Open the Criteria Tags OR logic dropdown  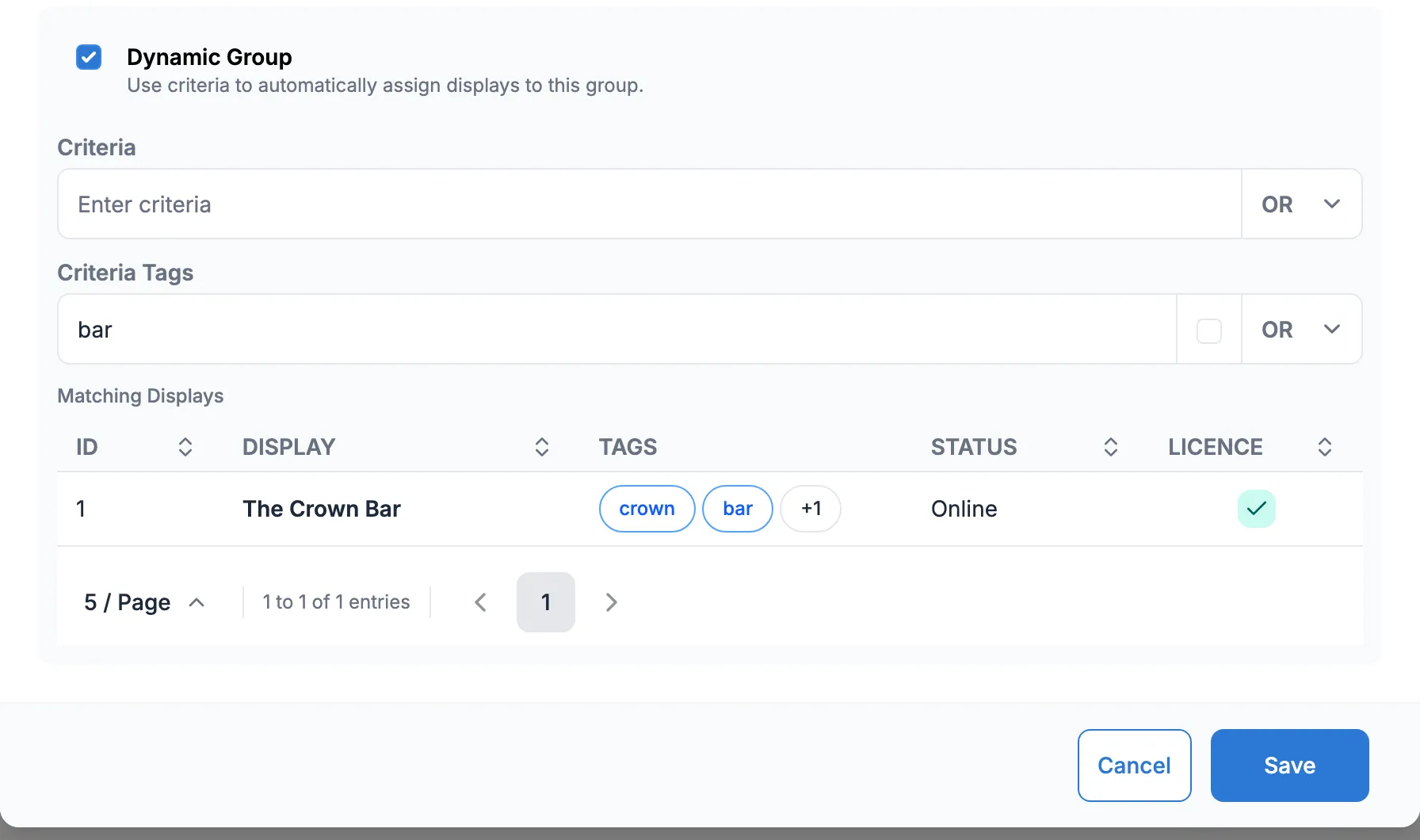tap(1301, 329)
